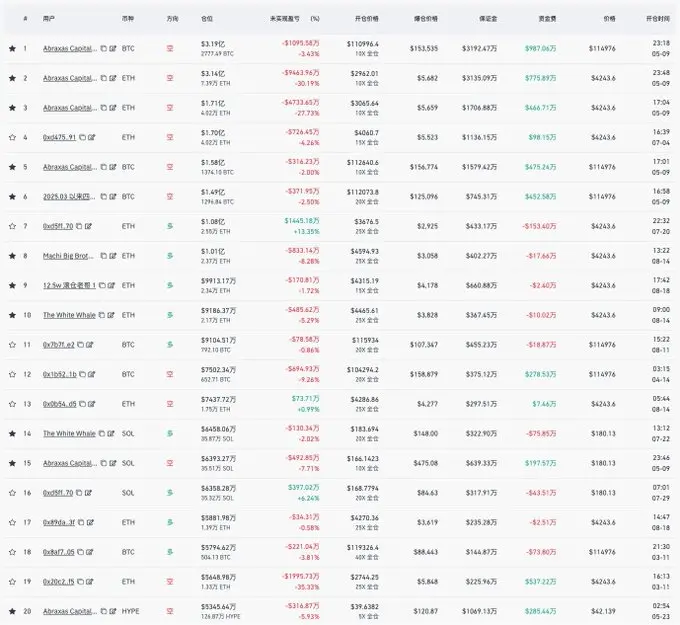The width and height of the screenshot is (680, 625).
Task: Edit note icon beside 0x89da..3f
Action: pyautogui.click(x=90, y=522)
